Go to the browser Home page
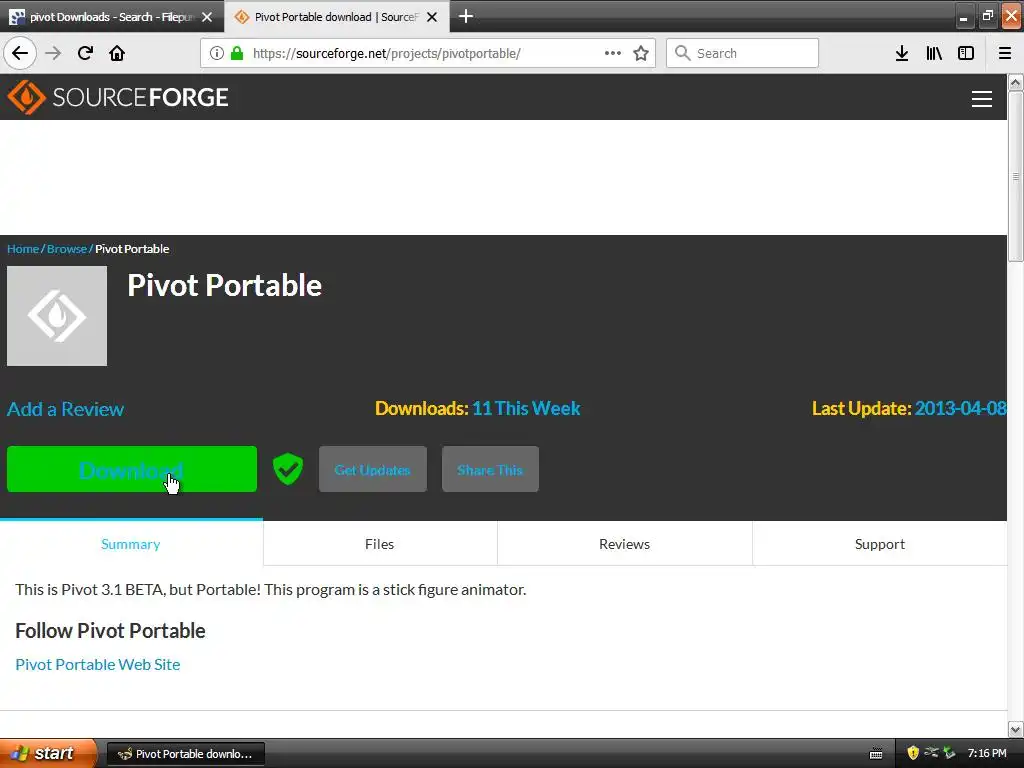This screenshot has height=768, width=1024. click(x=117, y=53)
